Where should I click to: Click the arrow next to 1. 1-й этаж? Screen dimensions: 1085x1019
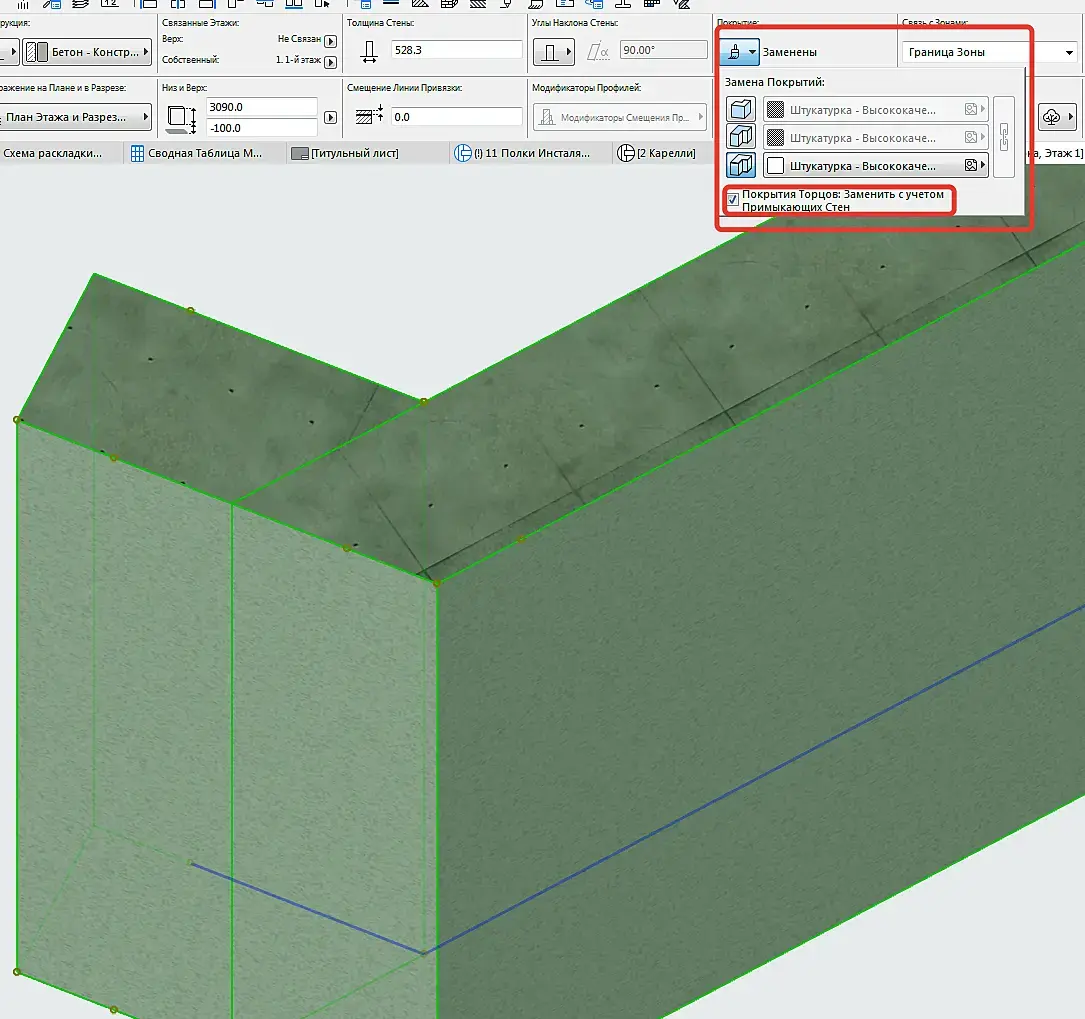331,62
